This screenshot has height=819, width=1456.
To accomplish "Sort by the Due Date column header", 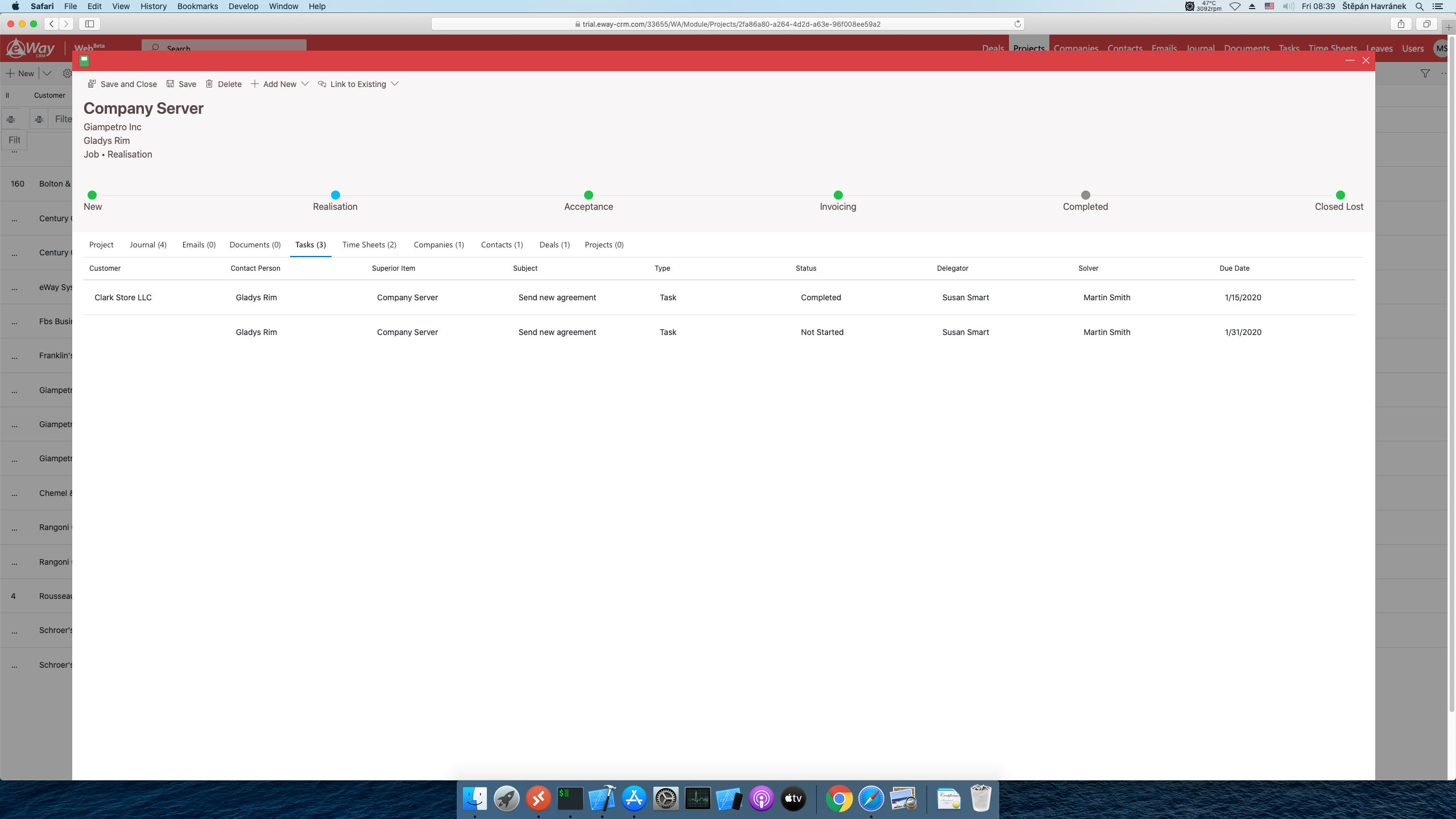I will (1234, 268).
